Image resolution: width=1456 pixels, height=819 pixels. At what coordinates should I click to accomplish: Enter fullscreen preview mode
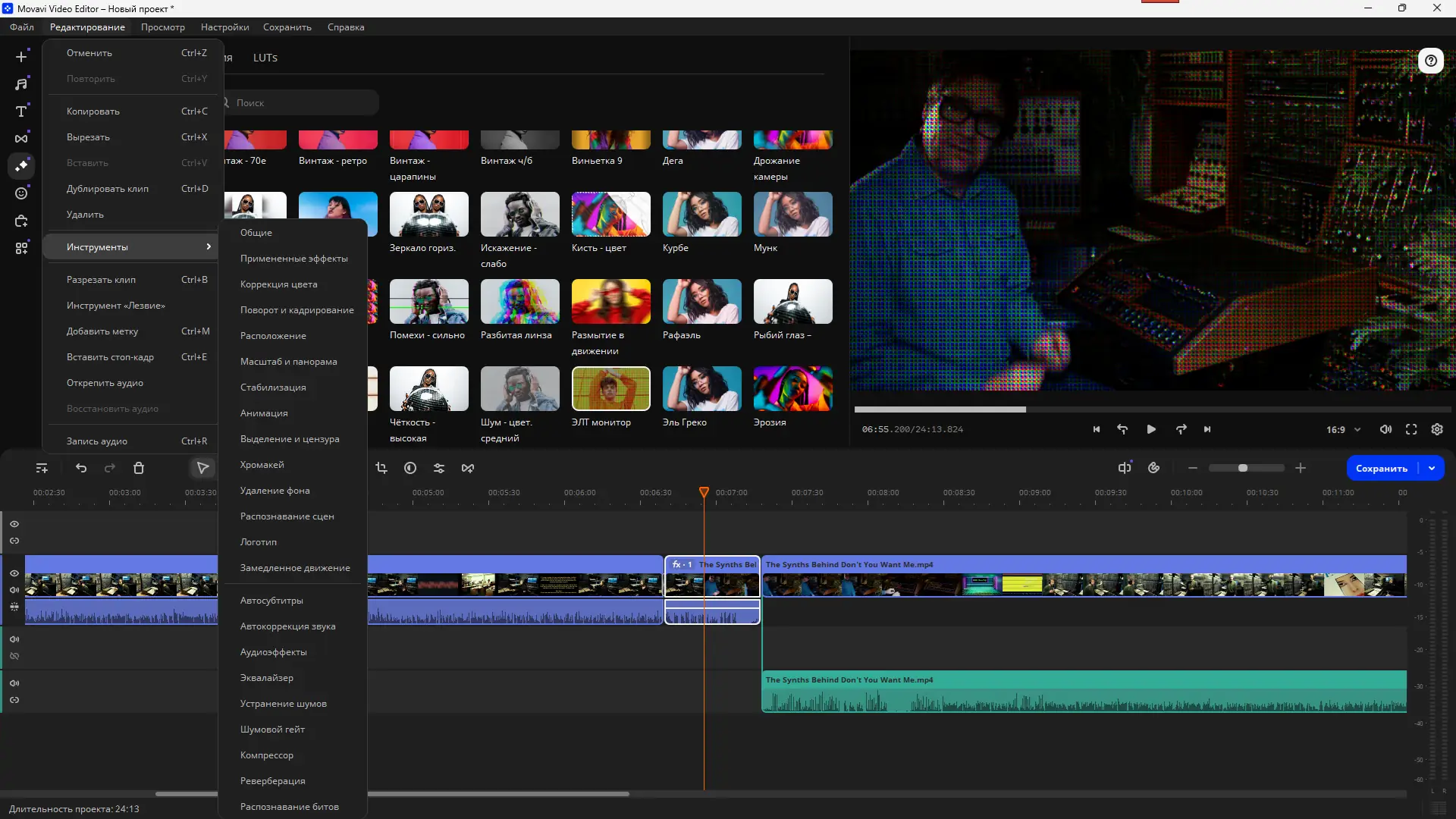pyautogui.click(x=1411, y=429)
